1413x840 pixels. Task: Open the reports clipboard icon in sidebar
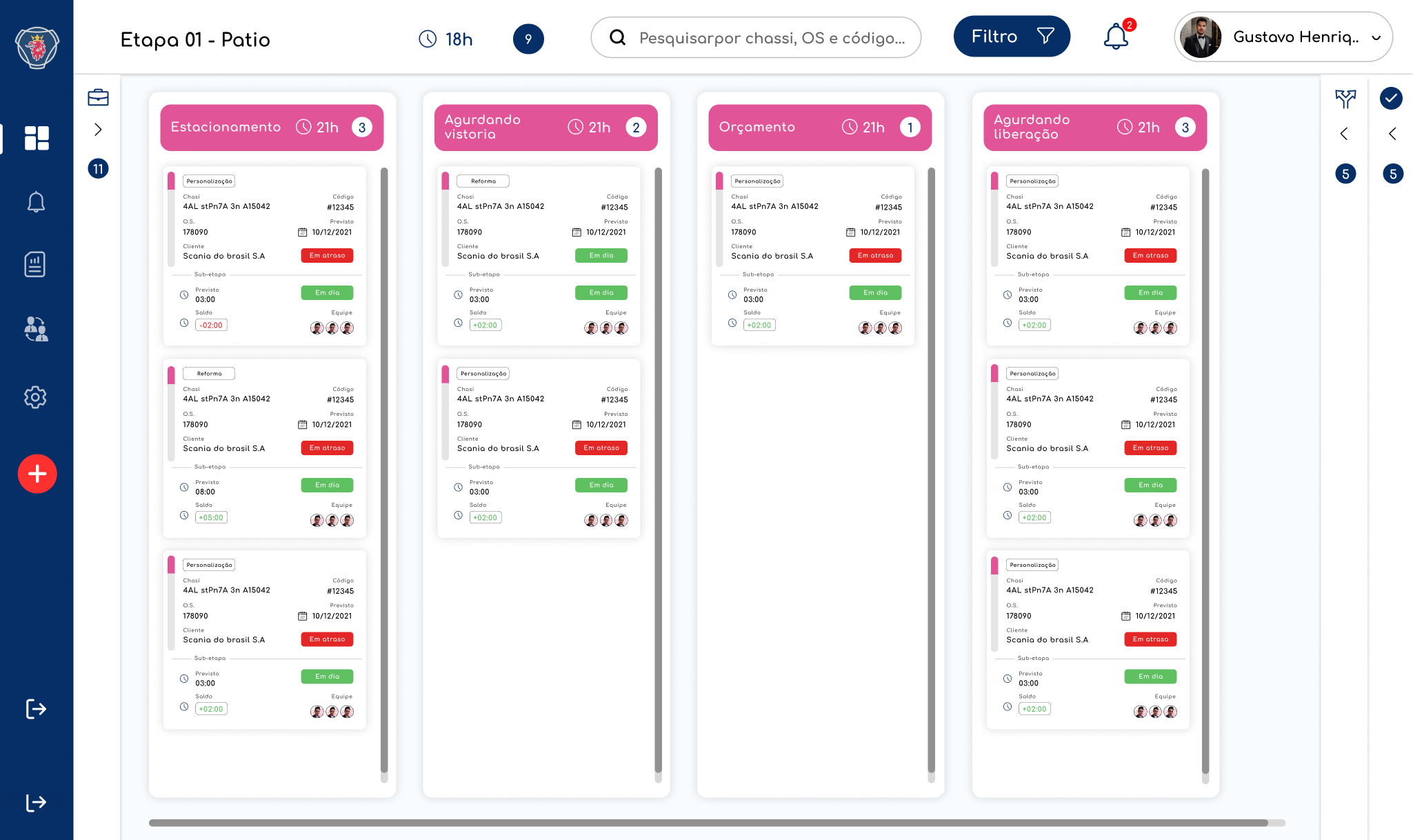pyautogui.click(x=35, y=264)
